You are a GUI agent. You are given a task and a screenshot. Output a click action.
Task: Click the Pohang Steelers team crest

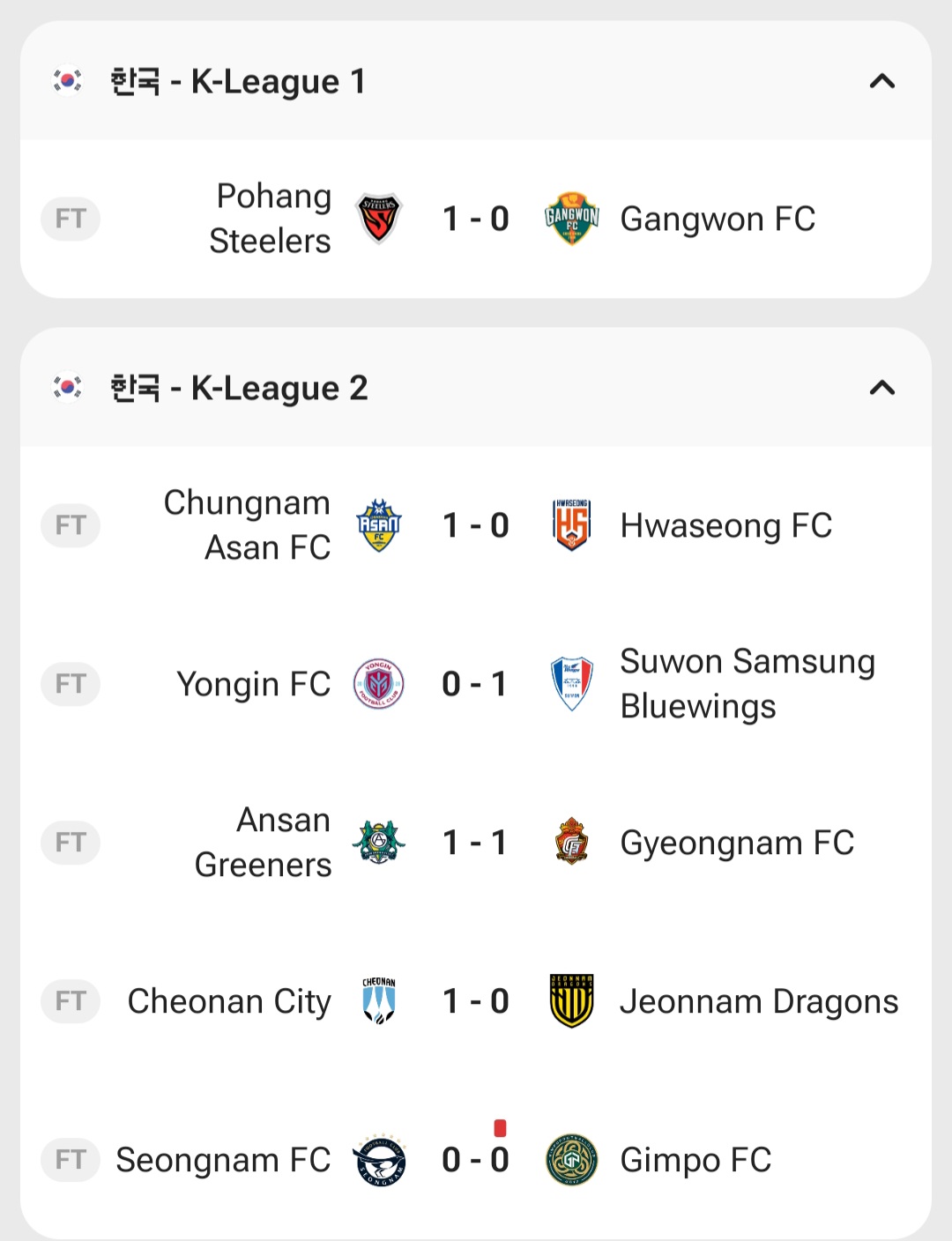(x=379, y=219)
